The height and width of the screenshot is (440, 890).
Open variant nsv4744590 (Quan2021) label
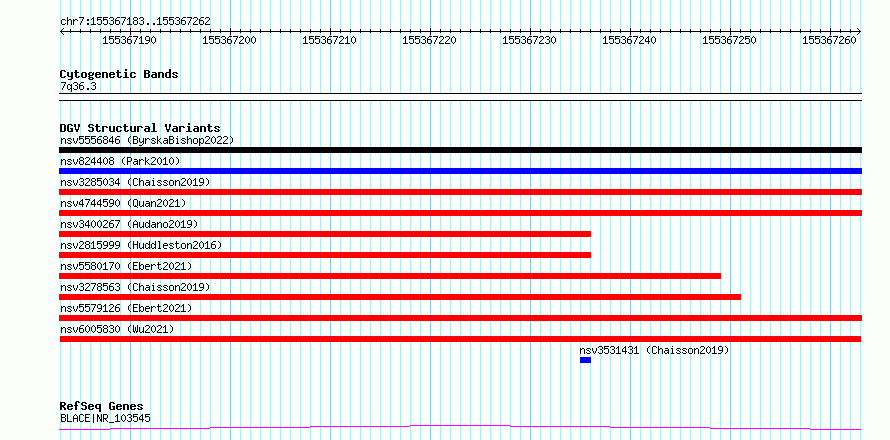(x=123, y=203)
